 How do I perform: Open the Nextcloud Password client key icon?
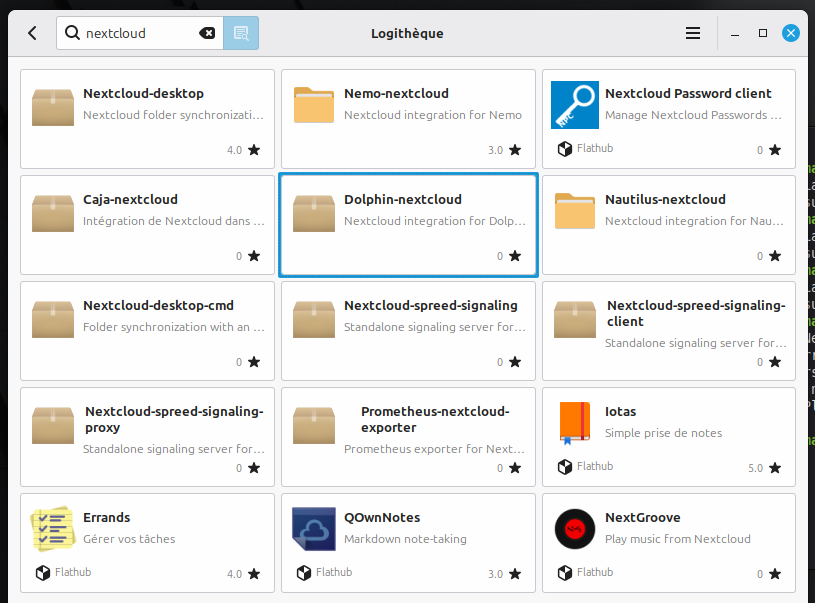[x=575, y=105]
